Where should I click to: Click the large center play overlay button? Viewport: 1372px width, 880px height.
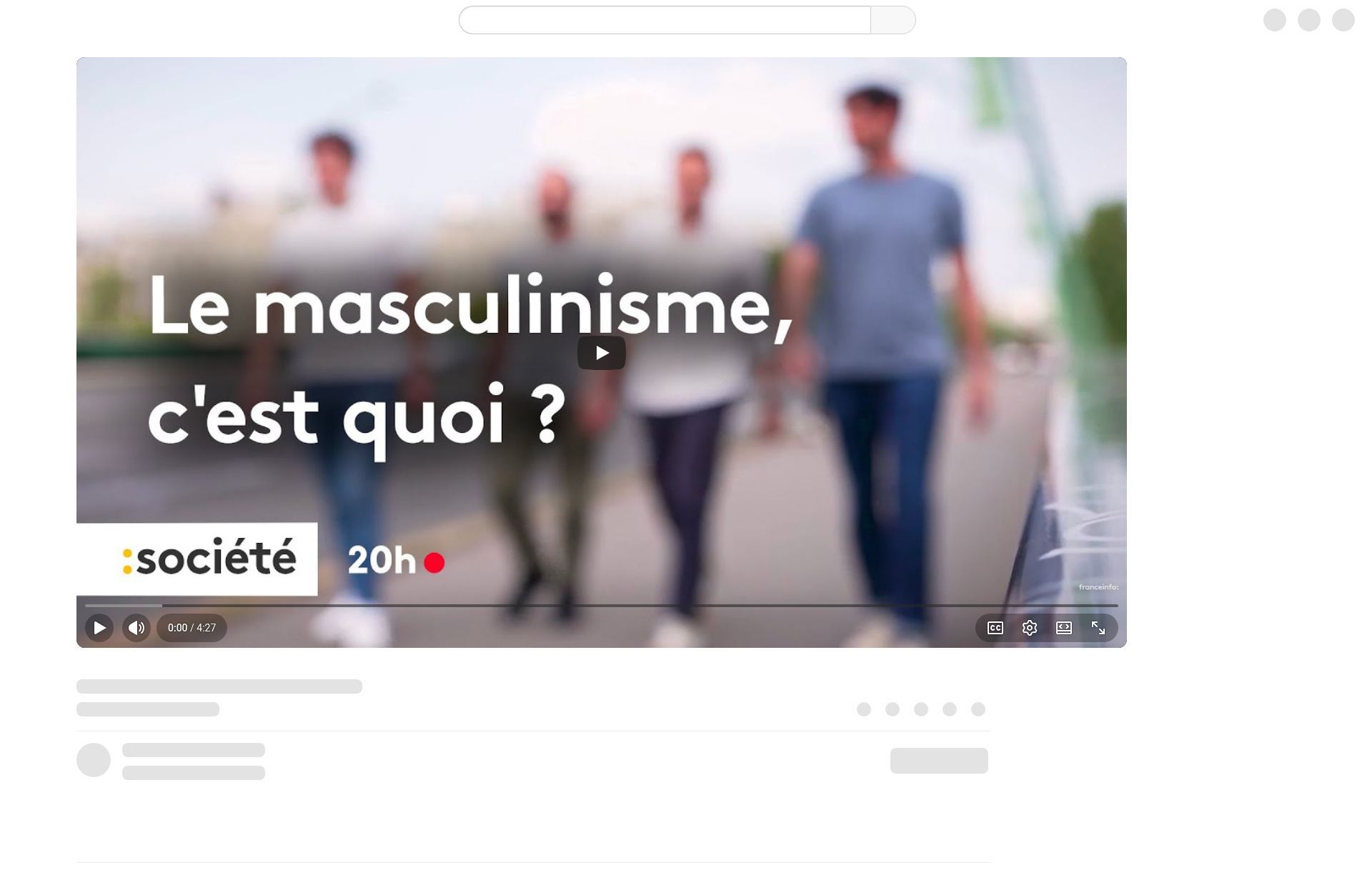click(602, 353)
